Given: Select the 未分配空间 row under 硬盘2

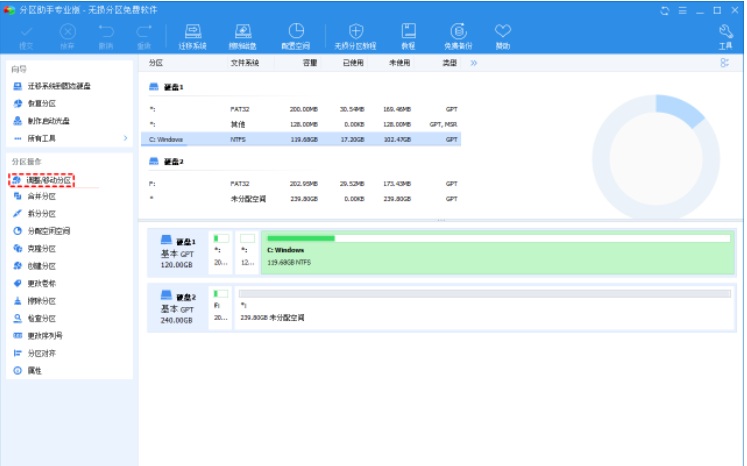Looking at the screenshot, I should tap(300, 198).
